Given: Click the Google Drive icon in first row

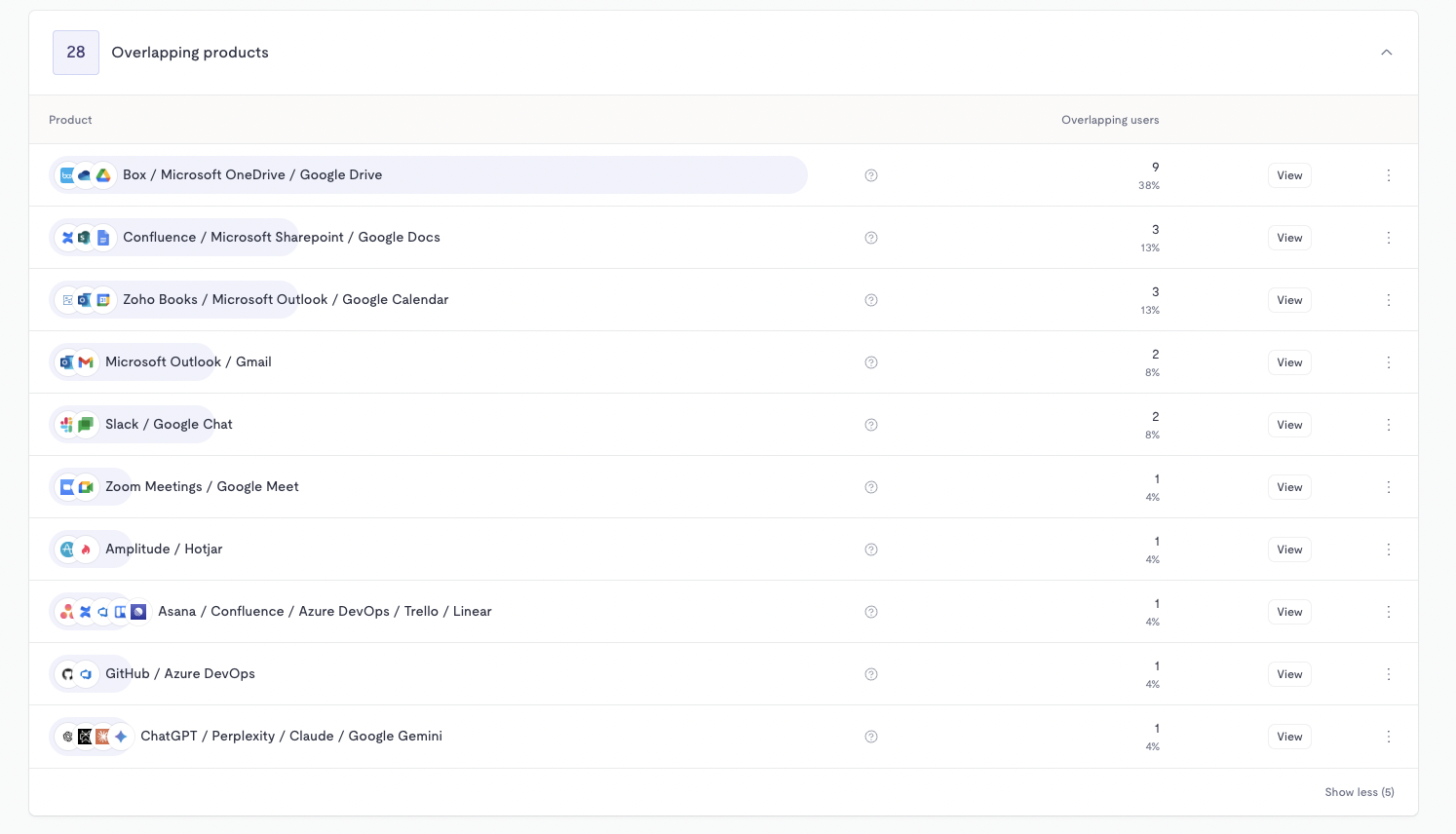Looking at the screenshot, I should click(x=103, y=175).
